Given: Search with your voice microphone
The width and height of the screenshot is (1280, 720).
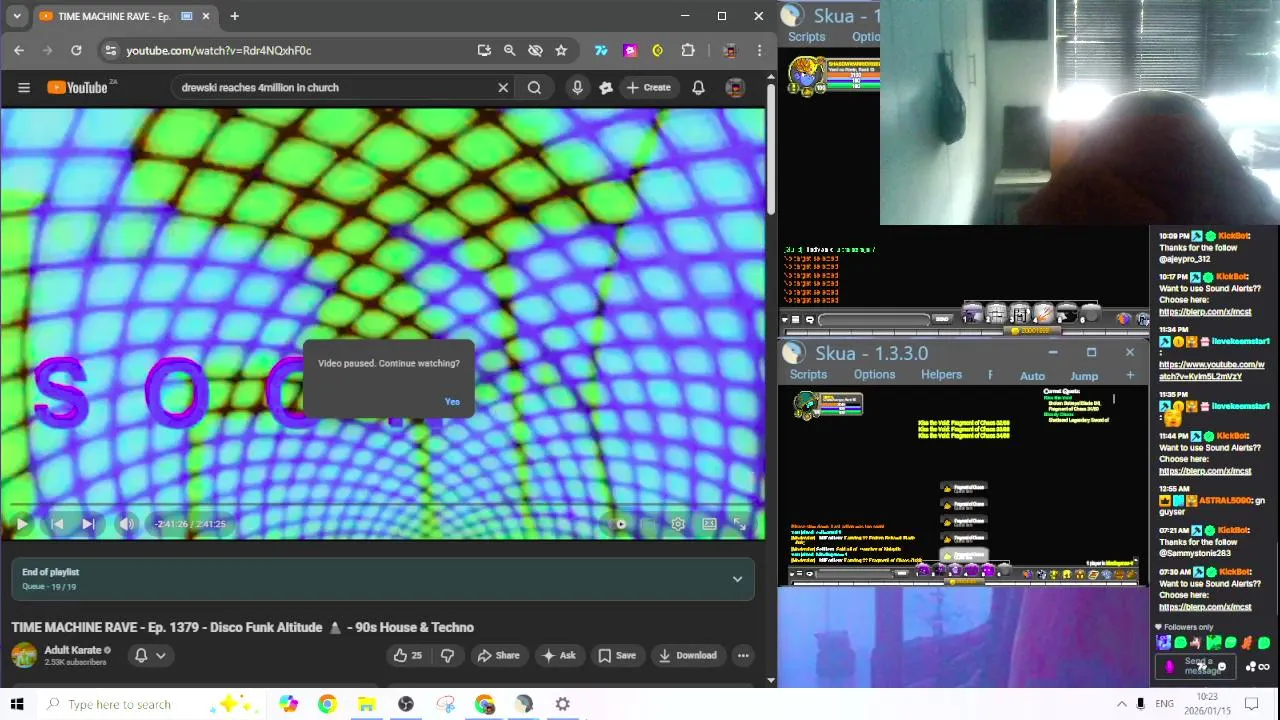Looking at the screenshot, I should (577, 88).
